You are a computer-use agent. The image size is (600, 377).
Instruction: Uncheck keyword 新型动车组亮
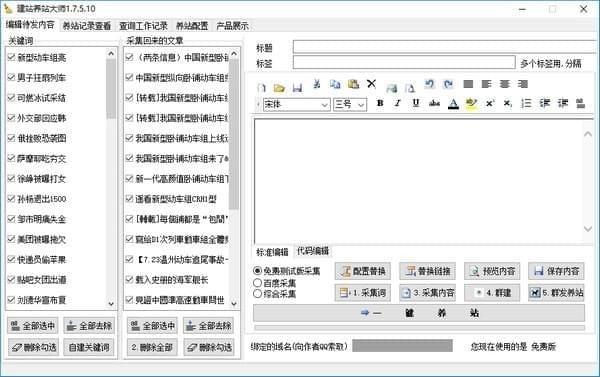11,57
